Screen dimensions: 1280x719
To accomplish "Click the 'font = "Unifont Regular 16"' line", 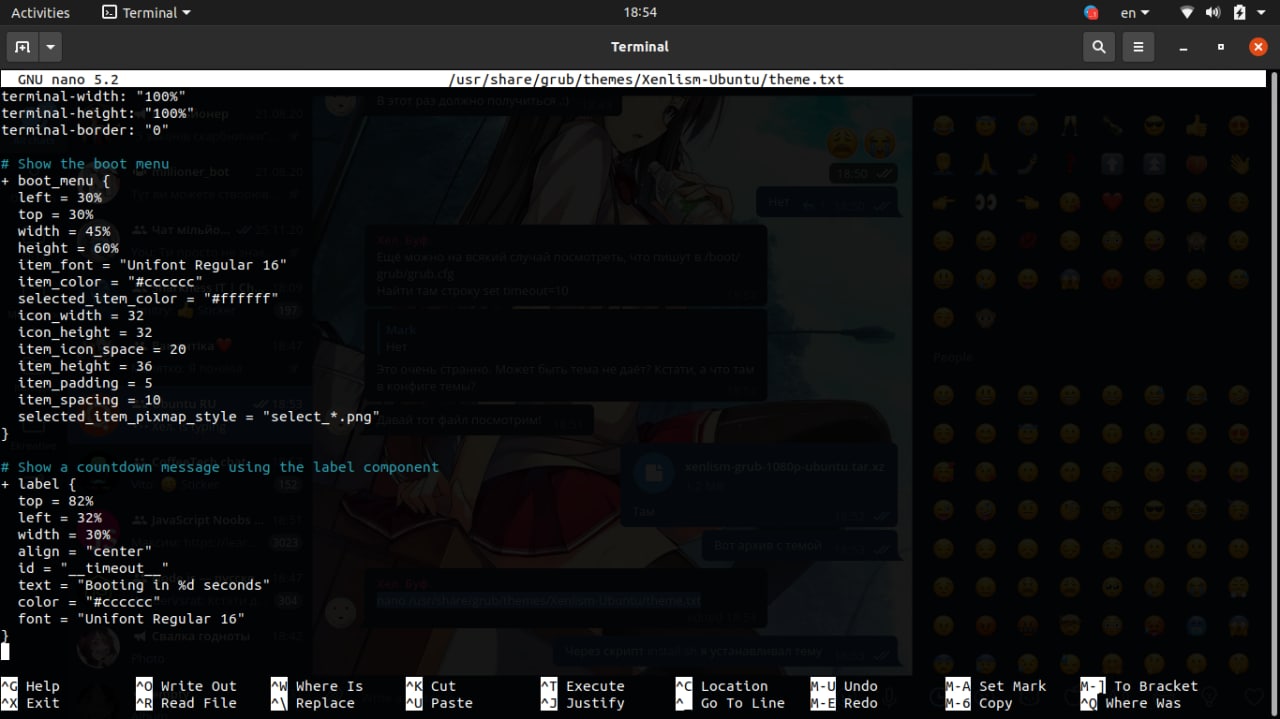I will pos(131,619).
